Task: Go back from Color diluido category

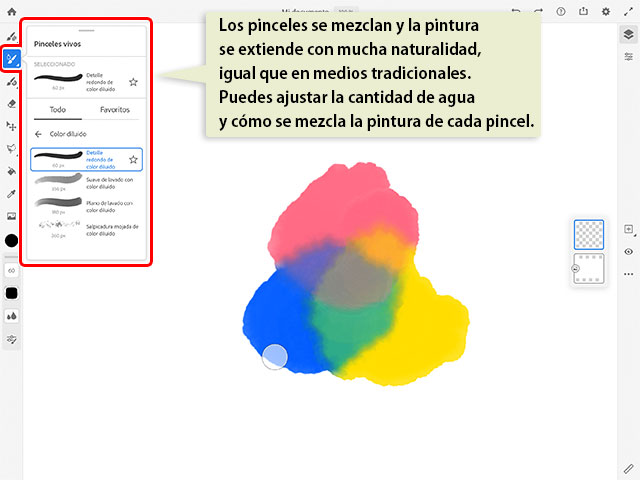Action: (x=38, y=133)
